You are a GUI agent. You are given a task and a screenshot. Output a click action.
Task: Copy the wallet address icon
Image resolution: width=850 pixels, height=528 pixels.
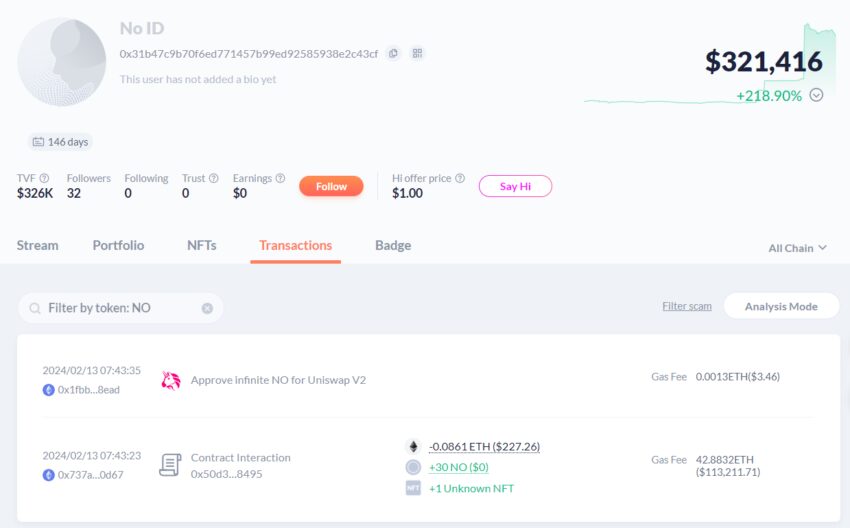click(x=393, y=53)
